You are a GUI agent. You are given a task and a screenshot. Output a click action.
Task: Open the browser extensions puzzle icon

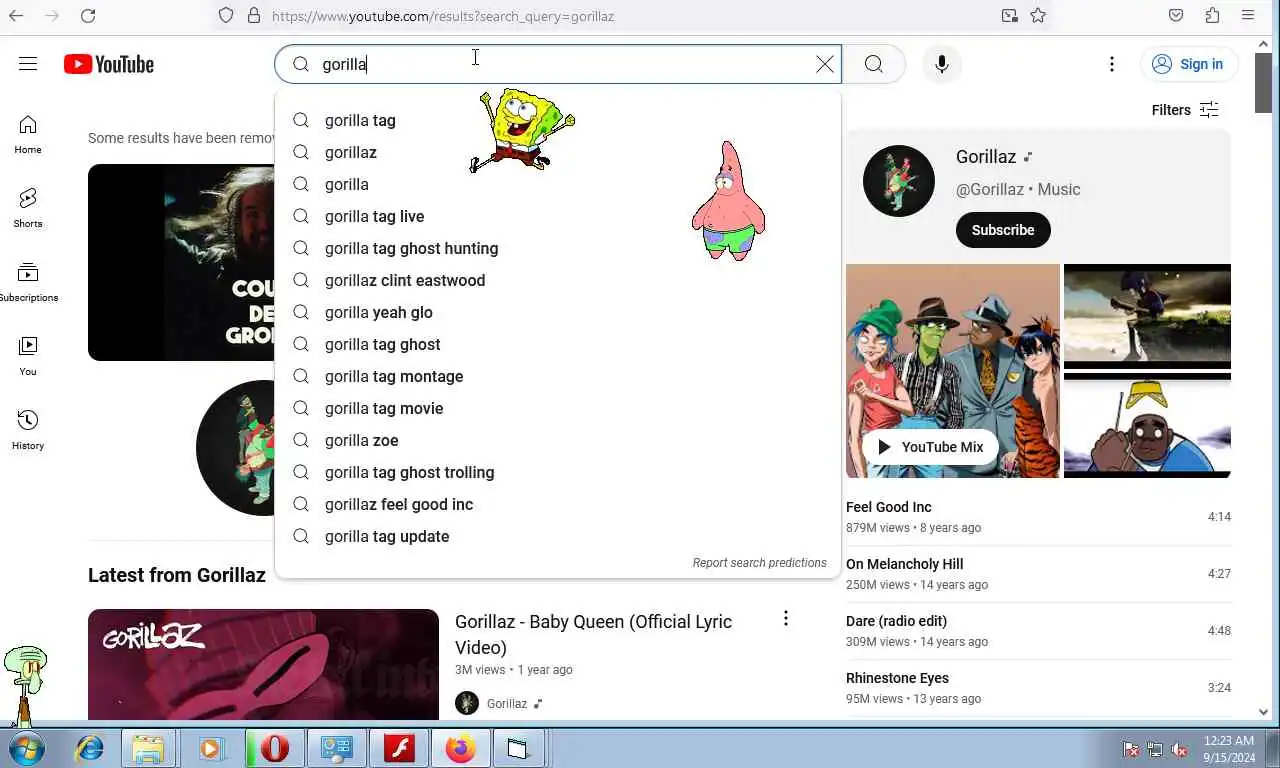[x=1212, y=16]
